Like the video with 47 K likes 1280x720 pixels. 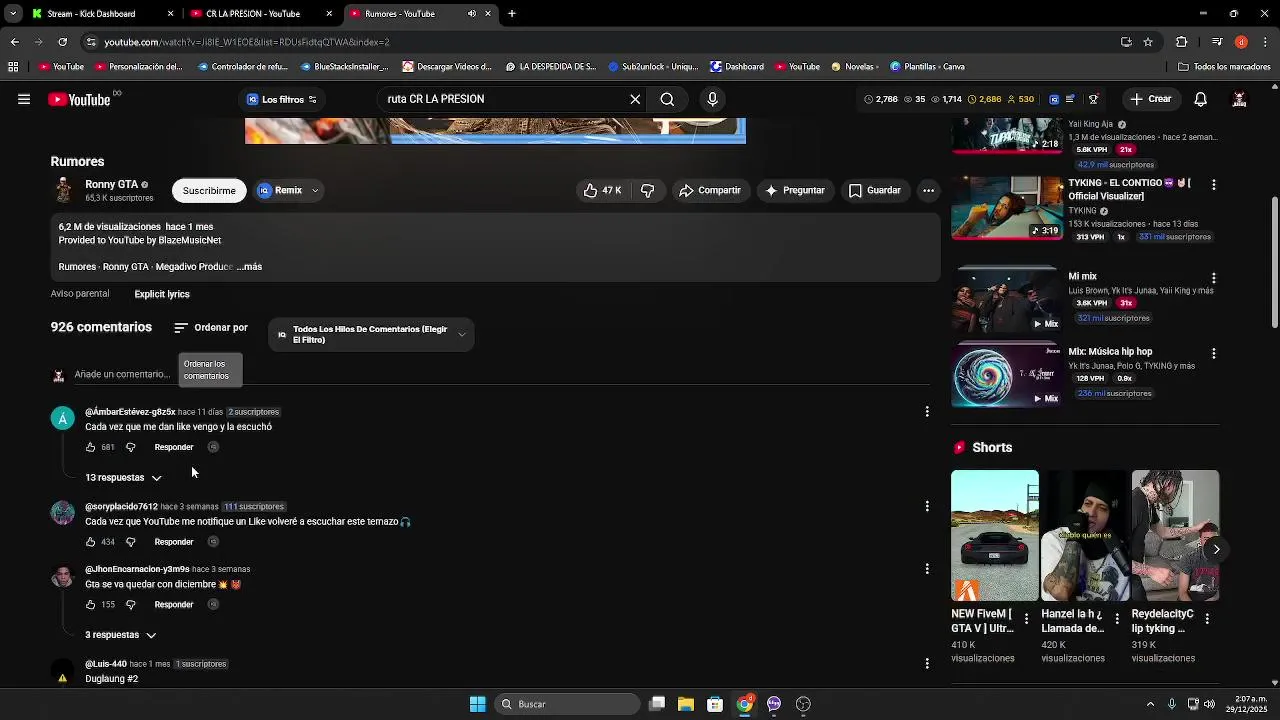[x=602, y=190]
